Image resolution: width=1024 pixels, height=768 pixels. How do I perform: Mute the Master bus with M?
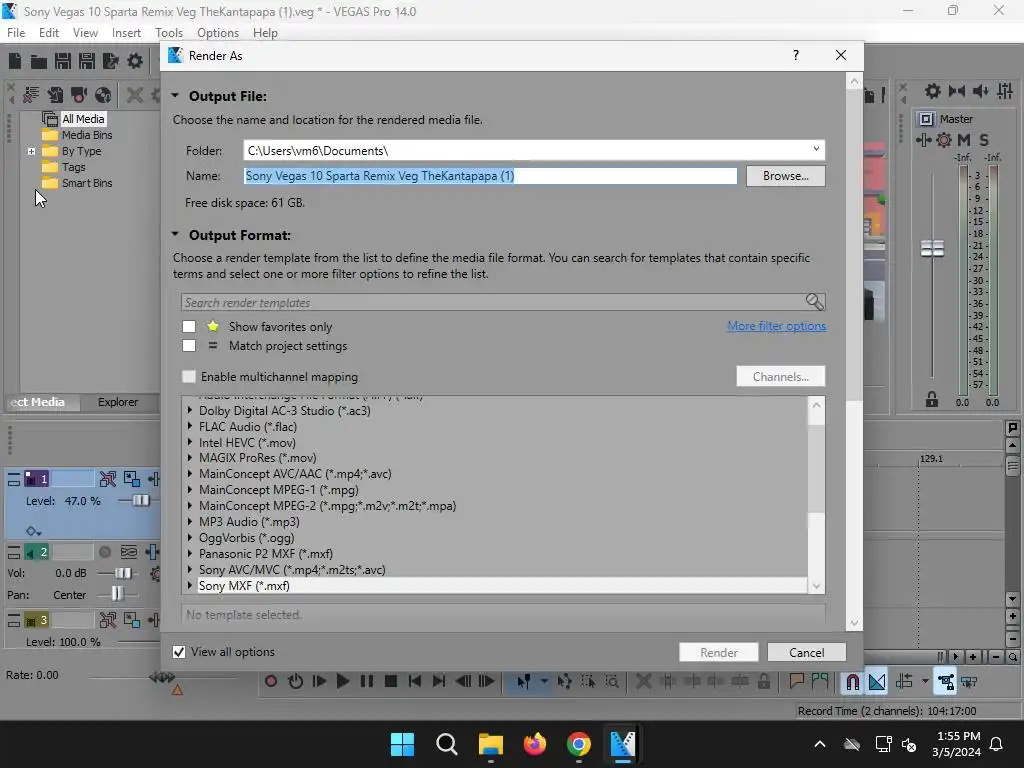point(964,140)
